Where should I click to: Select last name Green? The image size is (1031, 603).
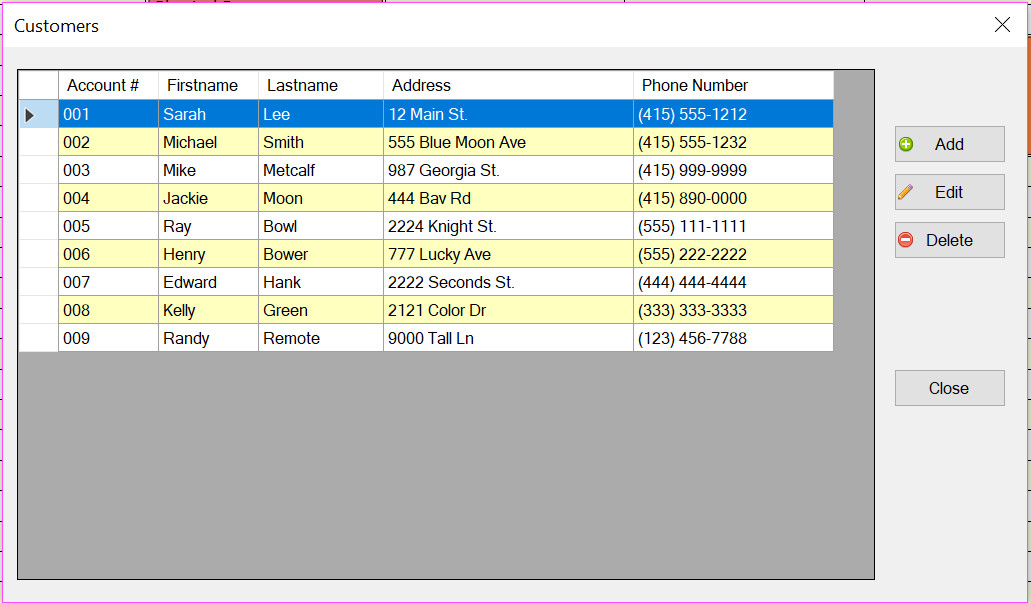[321, 310]
